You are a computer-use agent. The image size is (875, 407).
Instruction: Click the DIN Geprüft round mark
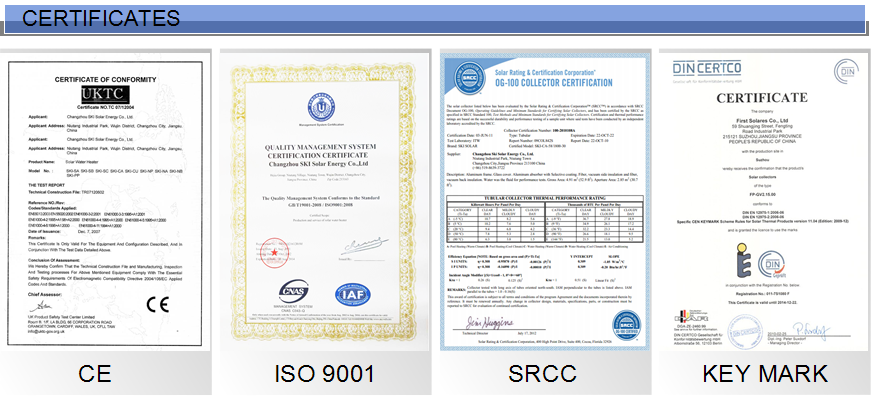[x=771, y=264]
